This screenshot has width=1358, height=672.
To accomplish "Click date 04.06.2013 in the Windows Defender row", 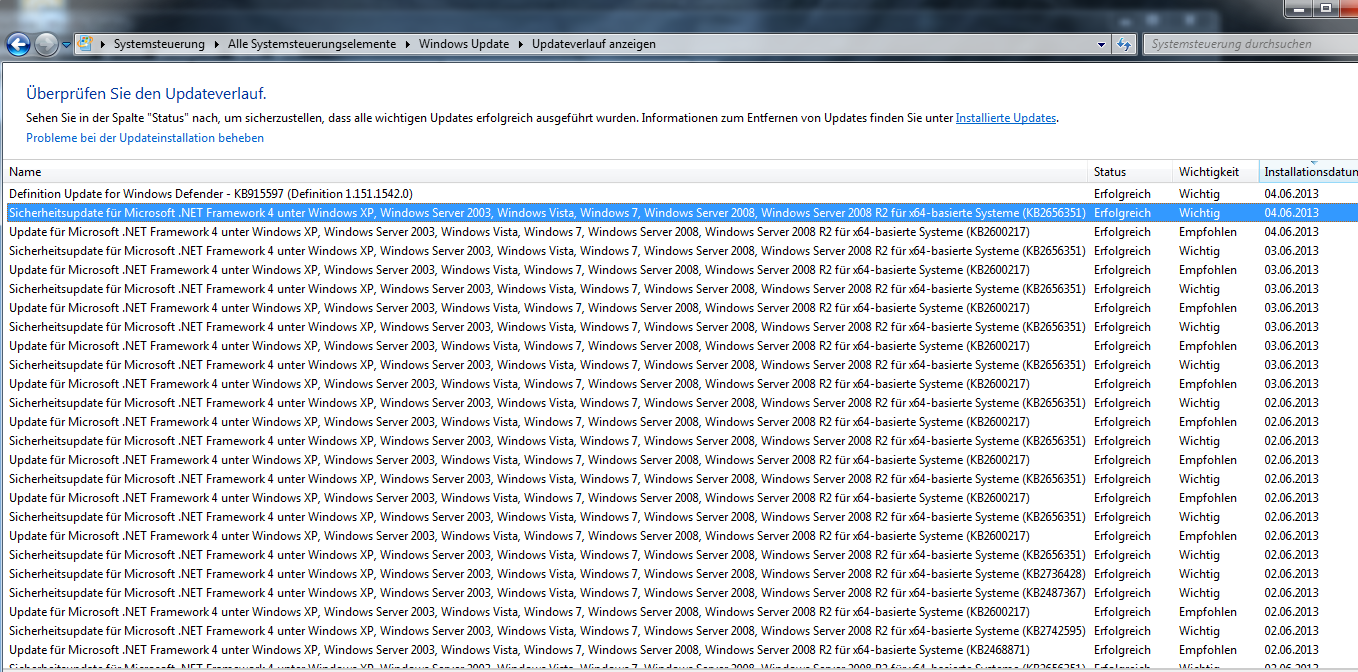I will (x=1291, y=194).
